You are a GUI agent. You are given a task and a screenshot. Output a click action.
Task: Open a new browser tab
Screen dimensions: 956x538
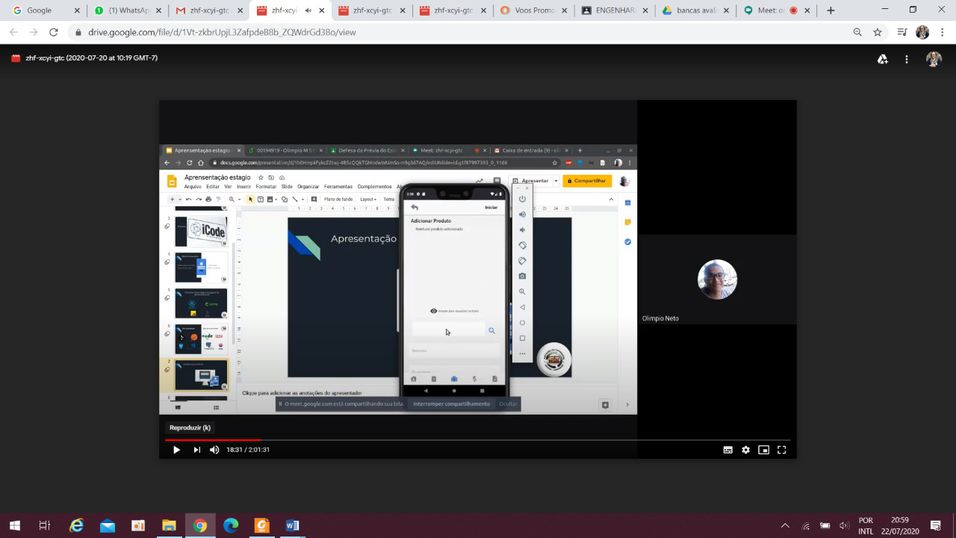point(830,10)
